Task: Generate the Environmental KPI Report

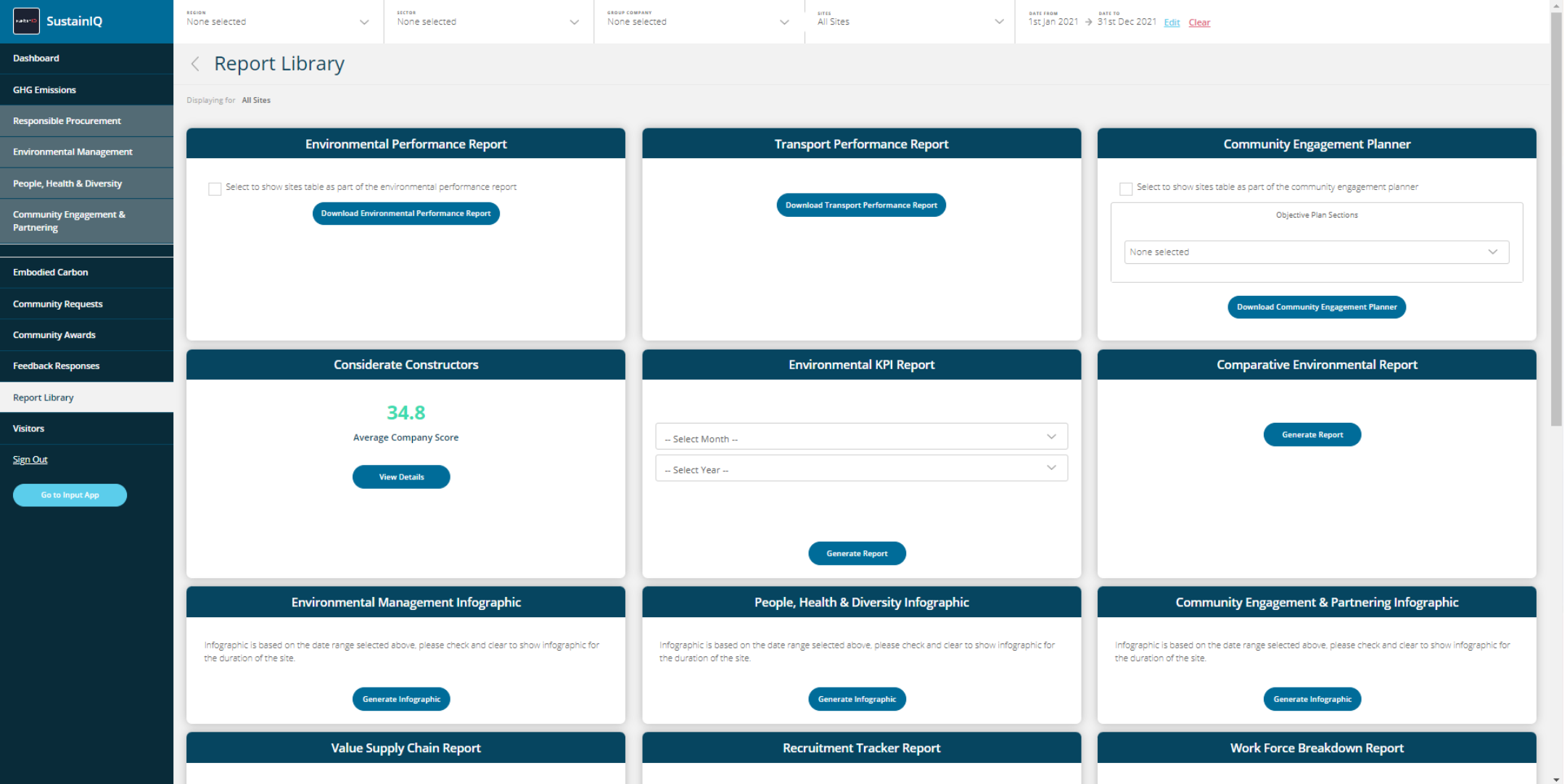Action: 857,553
